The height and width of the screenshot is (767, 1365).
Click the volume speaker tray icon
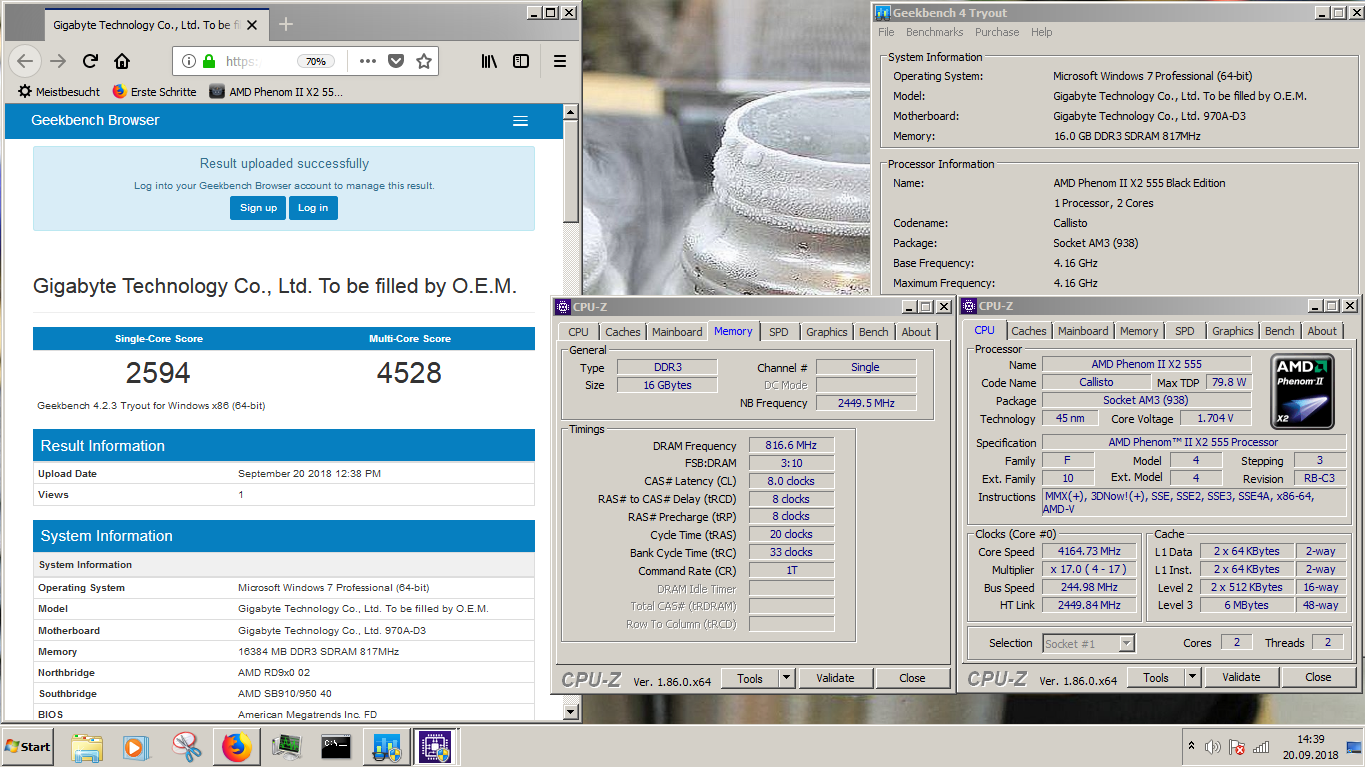point(1213,747)
